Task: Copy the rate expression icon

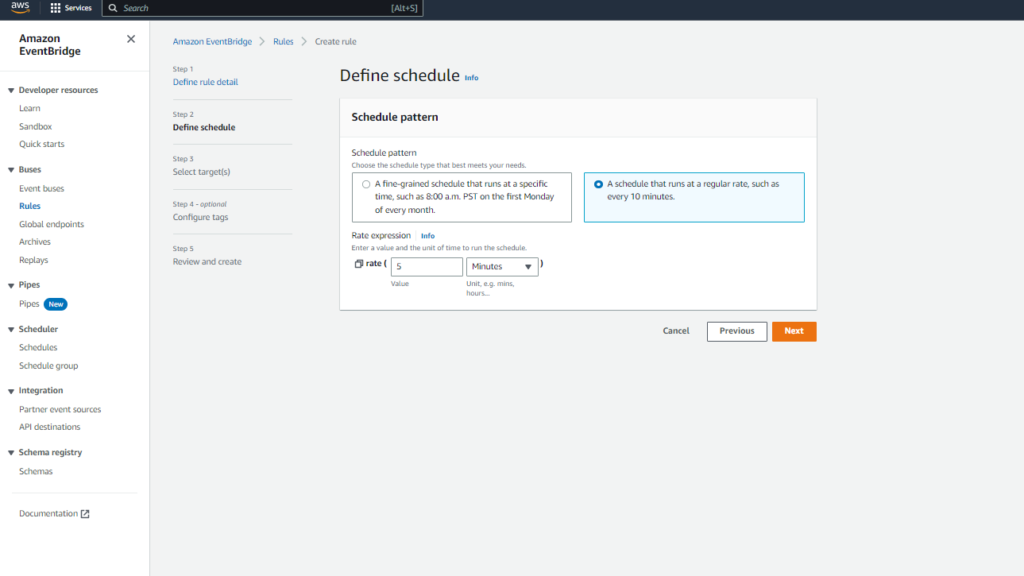Action: pyautogui.click(x=359, y=264)
